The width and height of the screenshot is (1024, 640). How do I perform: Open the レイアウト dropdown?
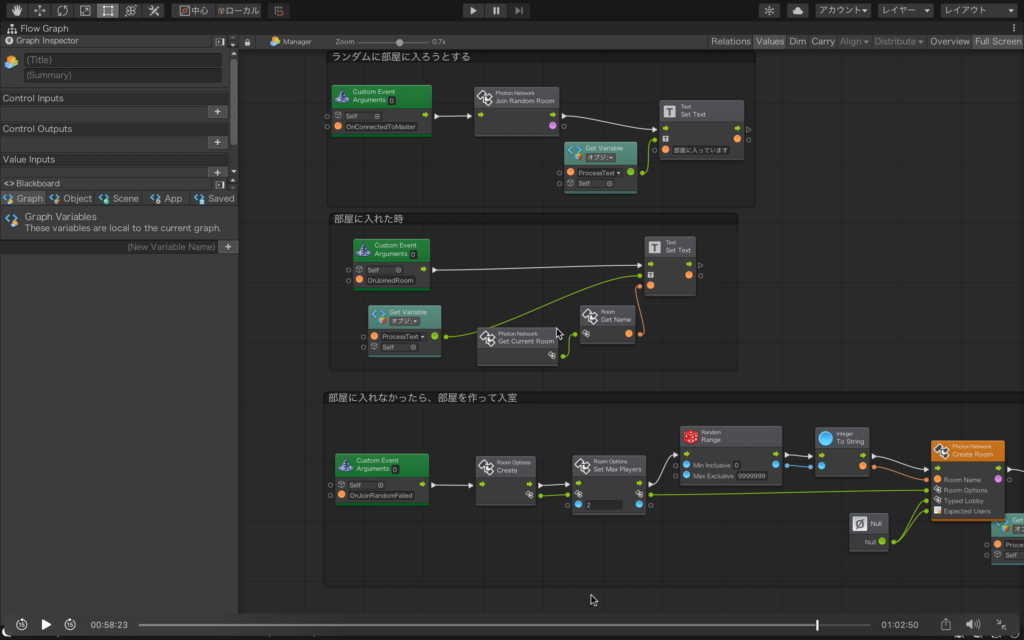(x=978, y=10)
